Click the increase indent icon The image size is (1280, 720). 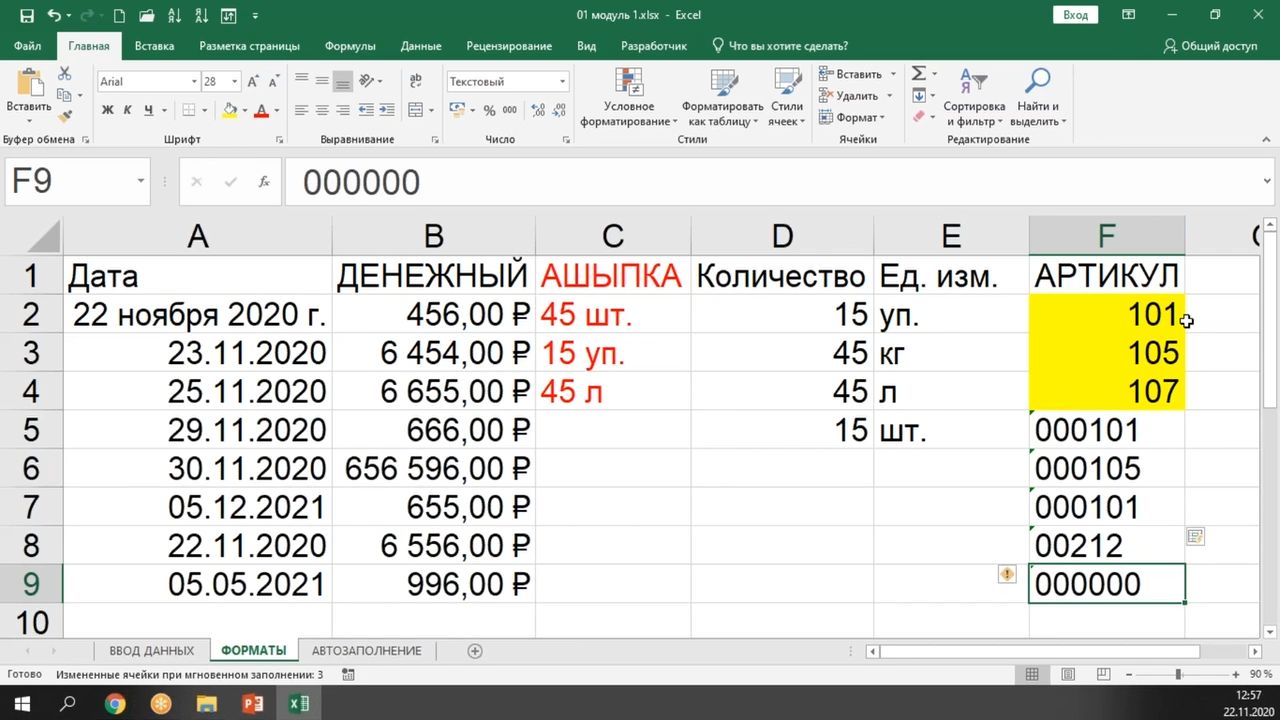click(x=387, y=110)
